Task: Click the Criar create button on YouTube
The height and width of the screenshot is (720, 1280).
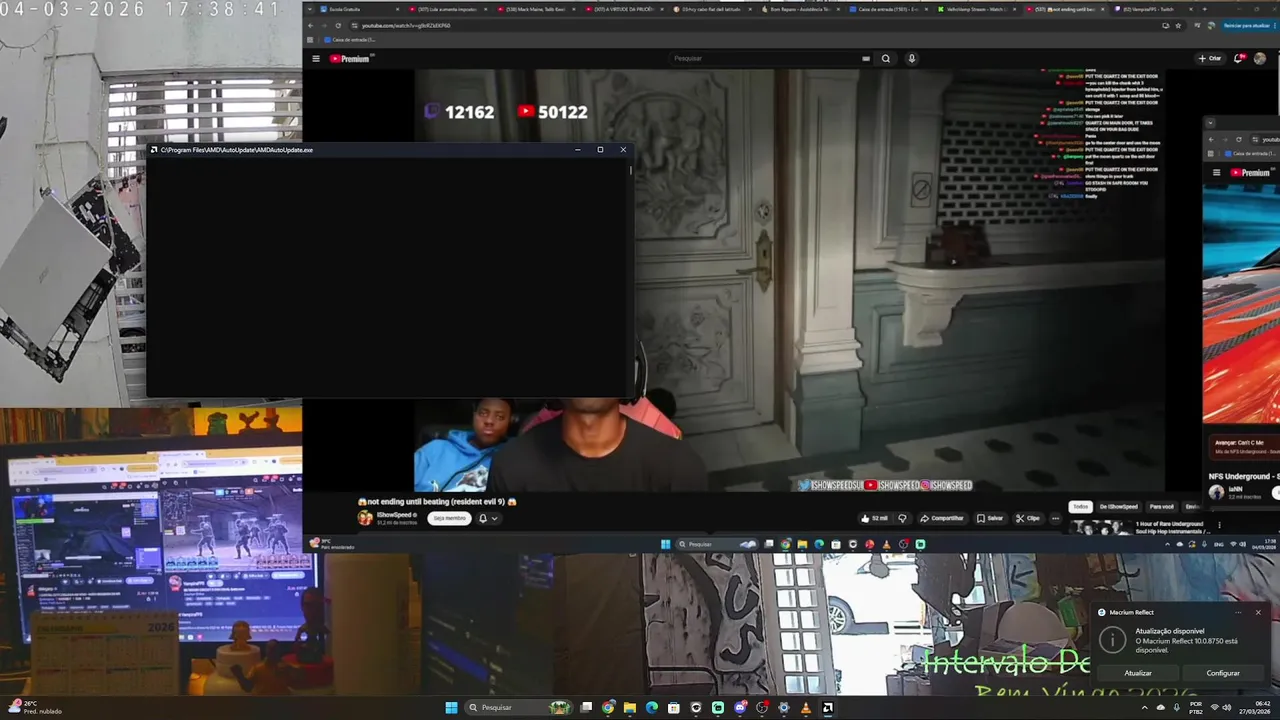Action: [x=1210, y=58]
